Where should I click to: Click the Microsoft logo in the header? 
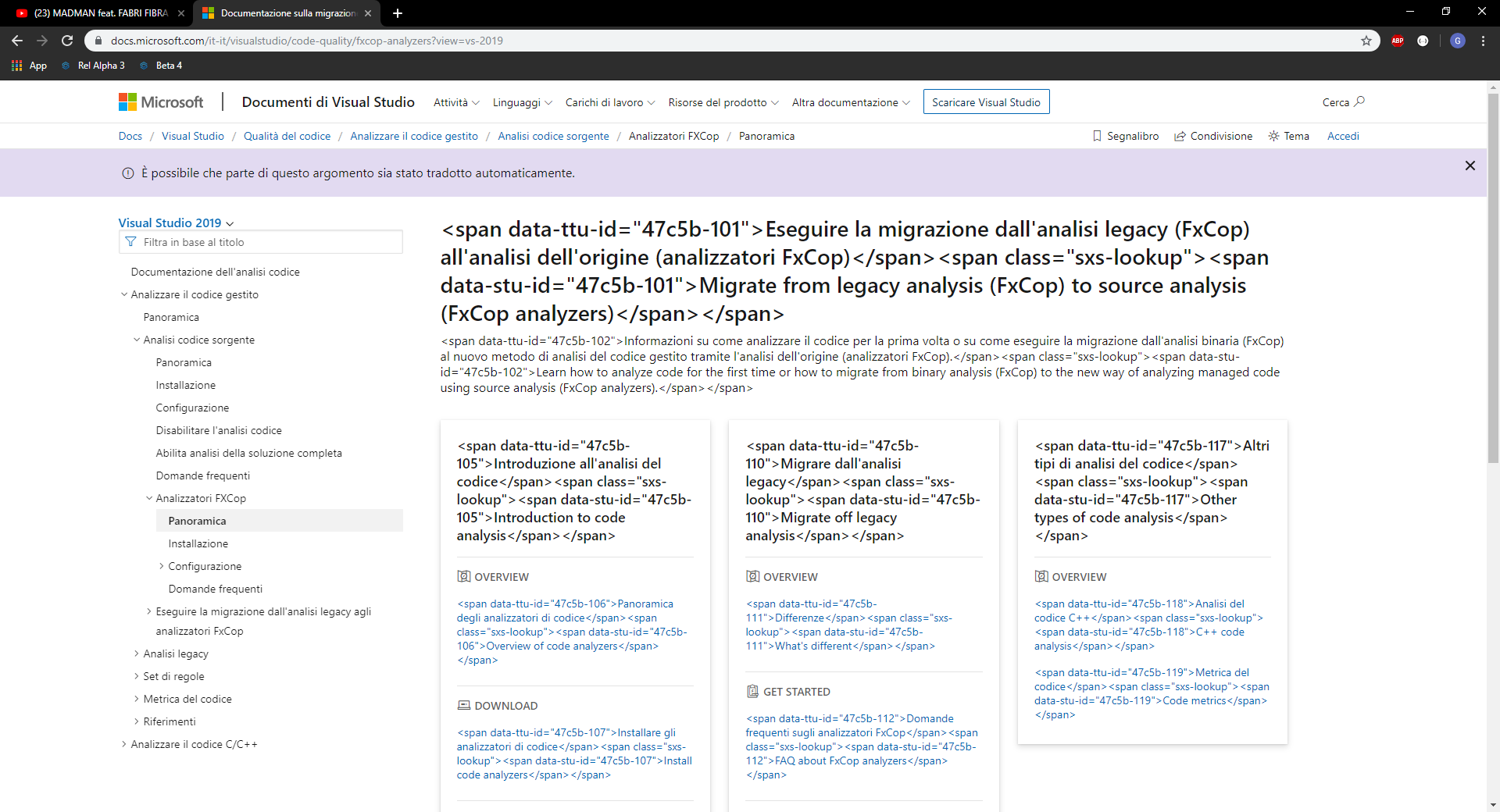pyautogui.click(x=160, y=101)
